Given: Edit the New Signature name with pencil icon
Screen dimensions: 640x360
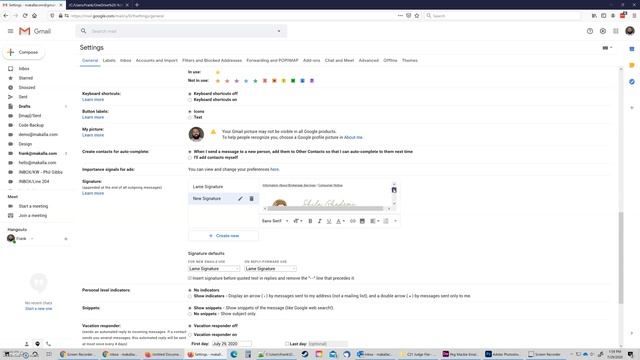Looking at the screenshot, I should [x=240, y=198].
